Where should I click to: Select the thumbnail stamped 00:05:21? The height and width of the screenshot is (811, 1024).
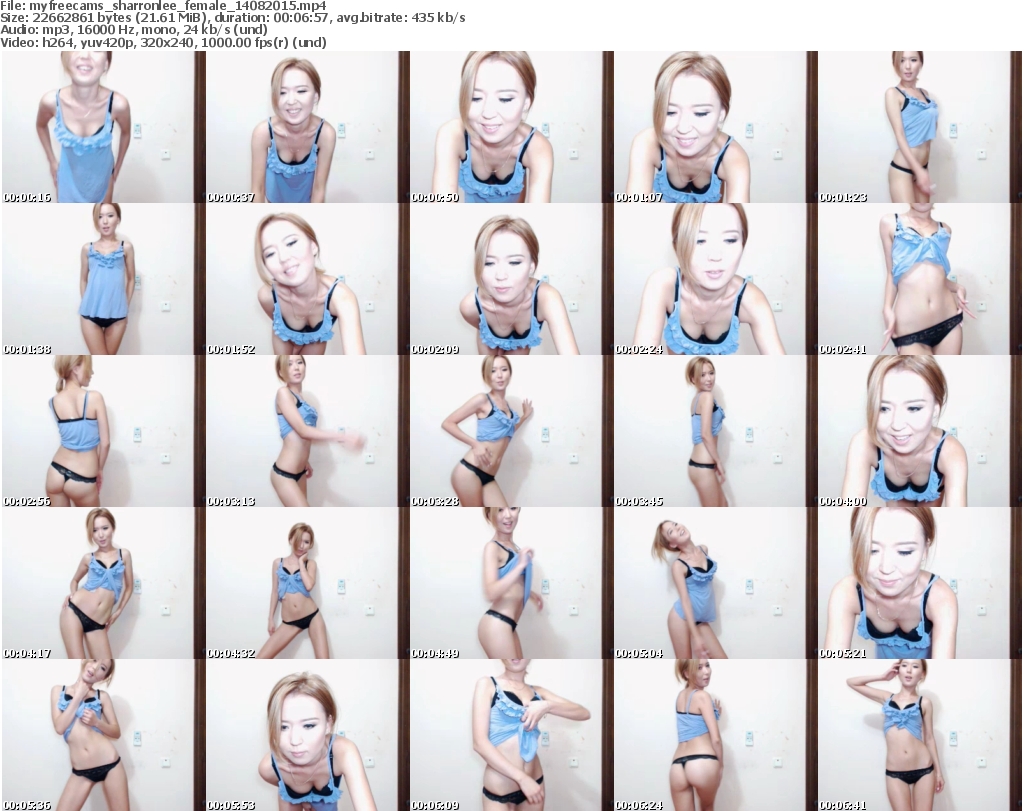[x=920, y=583]
